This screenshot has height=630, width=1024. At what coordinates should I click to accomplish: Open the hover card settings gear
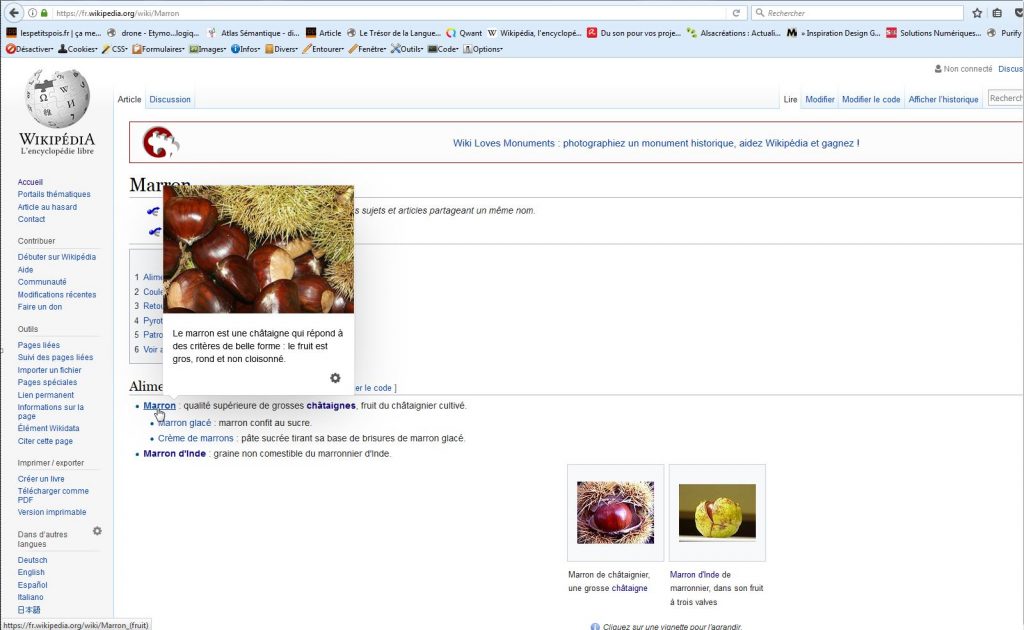(x=335, y=378)
